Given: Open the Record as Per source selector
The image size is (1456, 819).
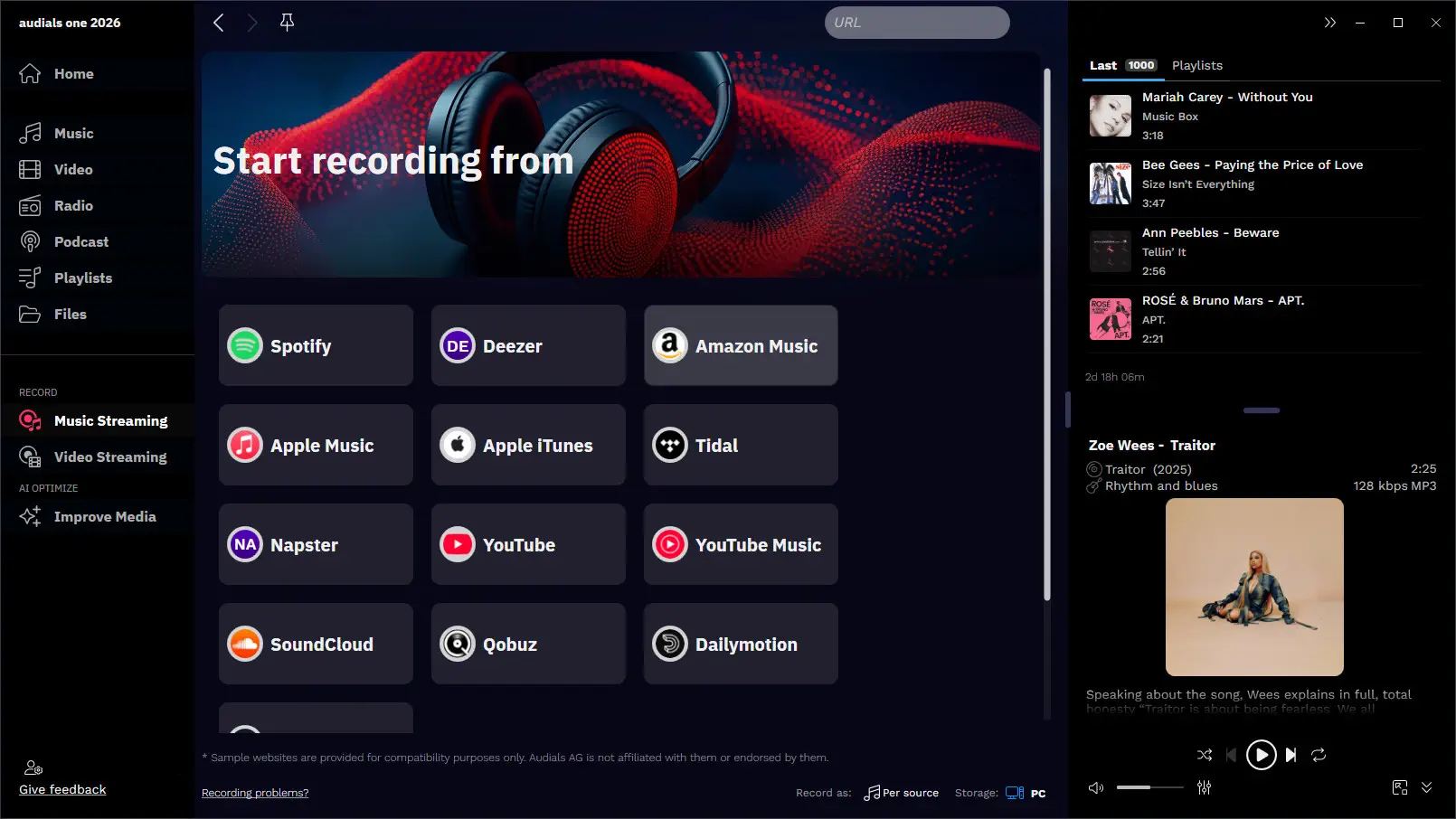Looking at the screenshot, I should [x=902, y=793].
